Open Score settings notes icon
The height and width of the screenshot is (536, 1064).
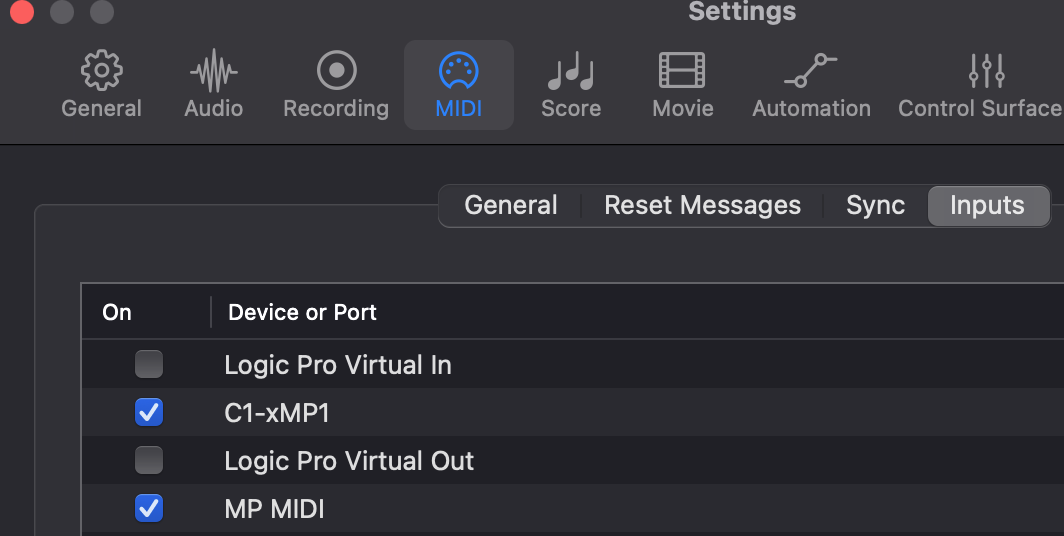click(571, 71)
